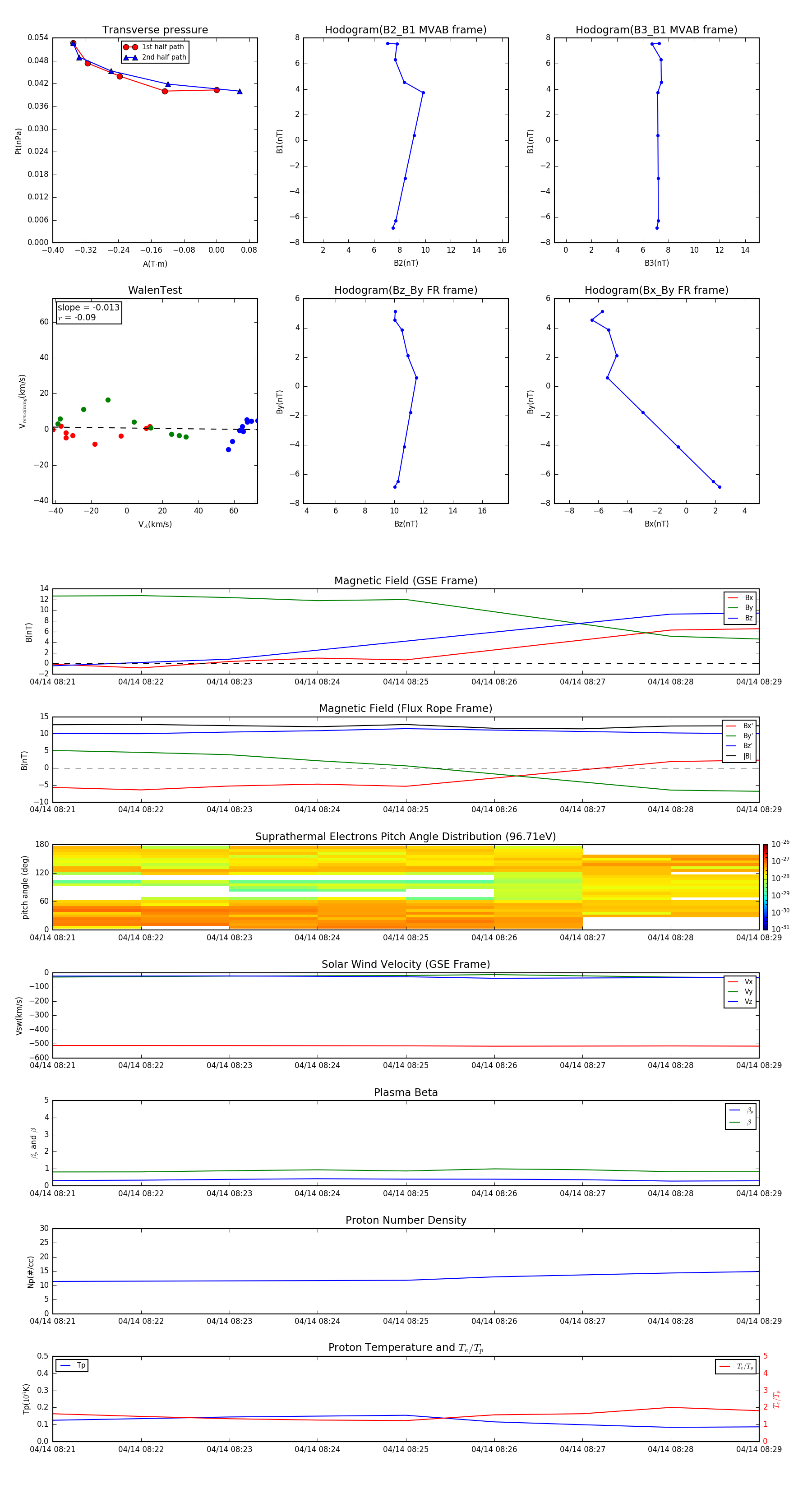The image size is (812, 1489).
Task: Click 'pitch angle (deg)' y-axis label
Action: 25,887
